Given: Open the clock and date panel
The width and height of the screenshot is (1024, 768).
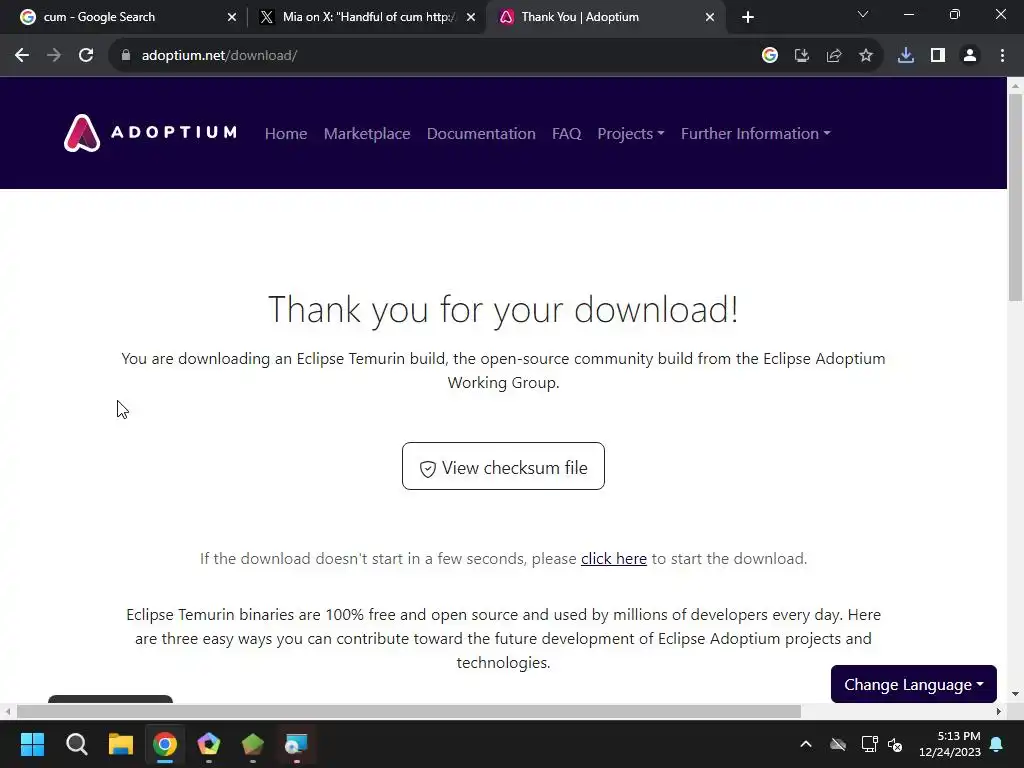Looking at the screenshot, I should click(x=950, y=744).
